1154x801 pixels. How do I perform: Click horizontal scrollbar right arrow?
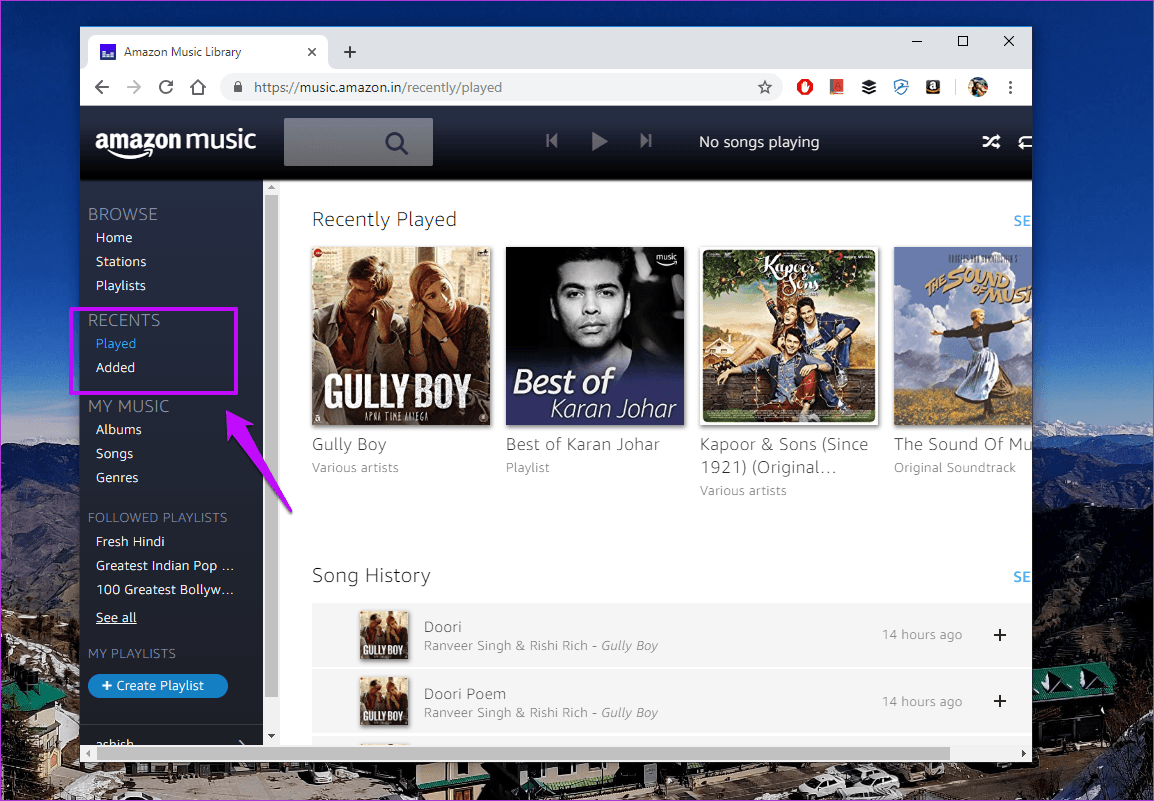coord(1024,754)
